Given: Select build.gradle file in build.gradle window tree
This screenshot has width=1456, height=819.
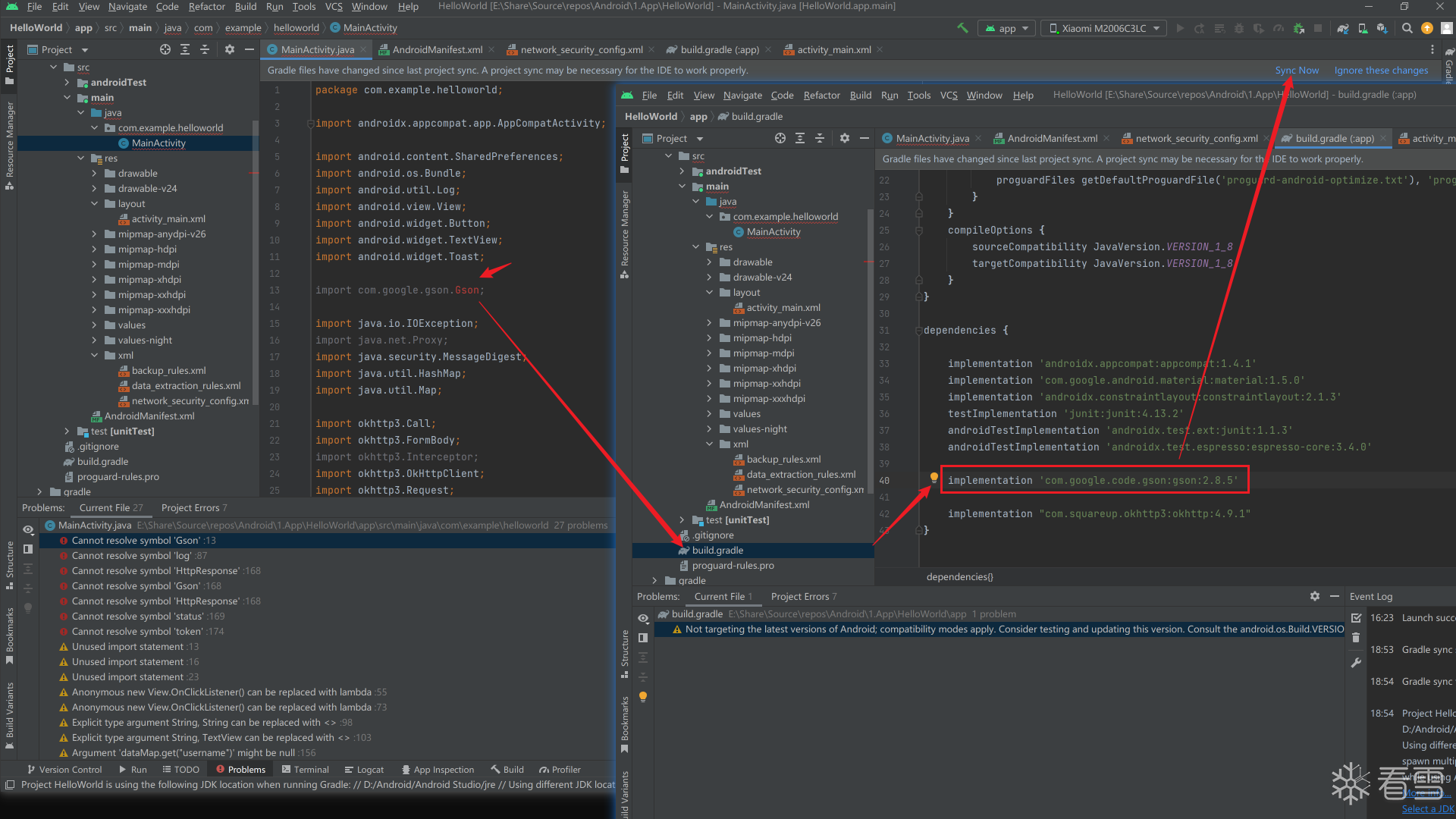Looking at the screenshot, I should click(x=717, y=550).
